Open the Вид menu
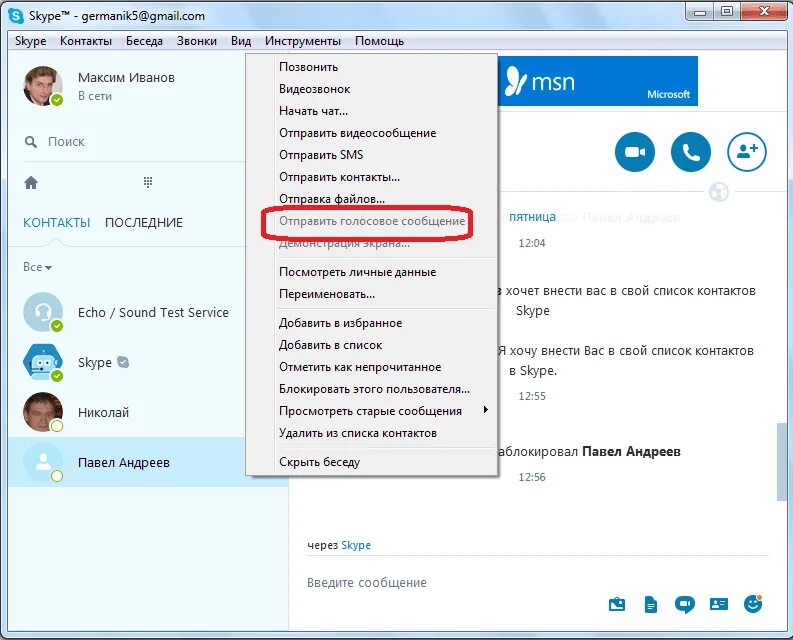793x640 pixels. [241, 41]
